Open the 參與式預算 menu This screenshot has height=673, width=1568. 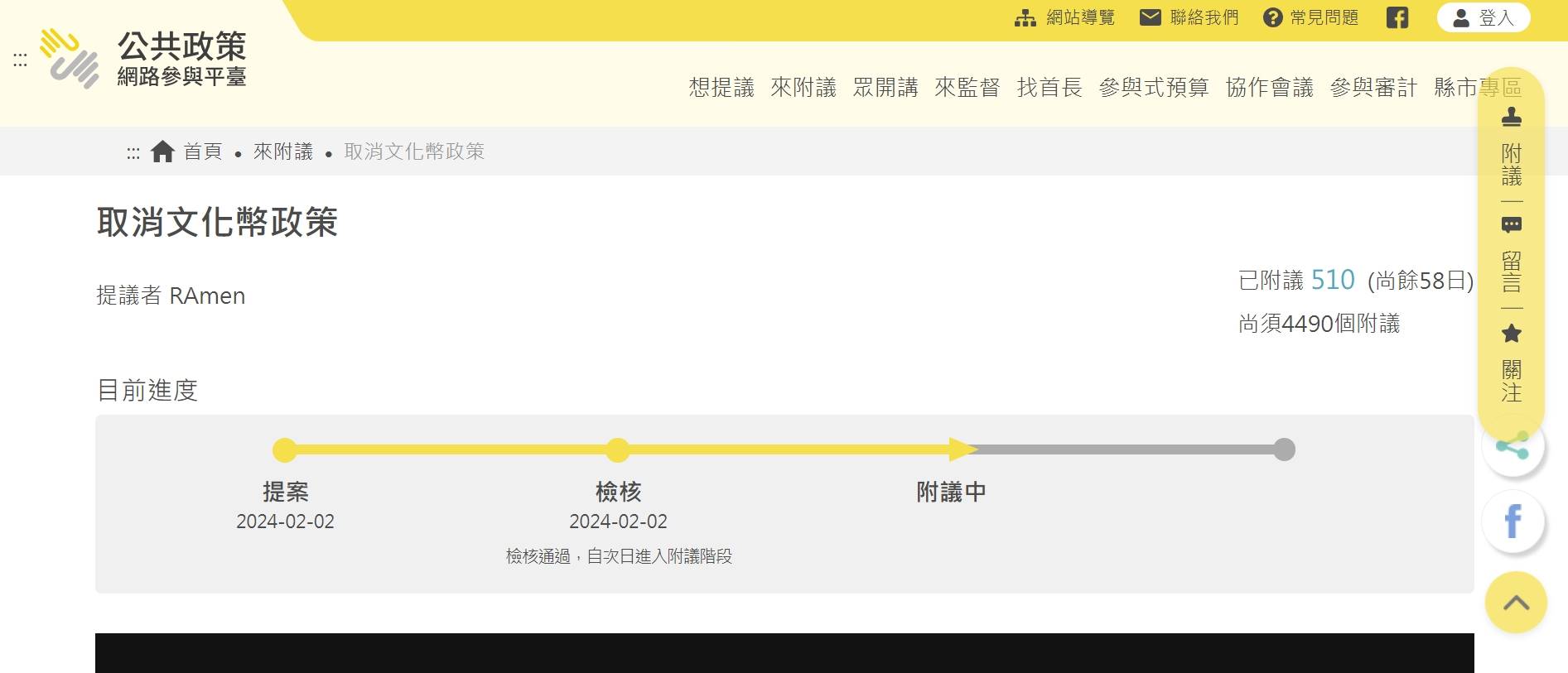point(1154,87)
